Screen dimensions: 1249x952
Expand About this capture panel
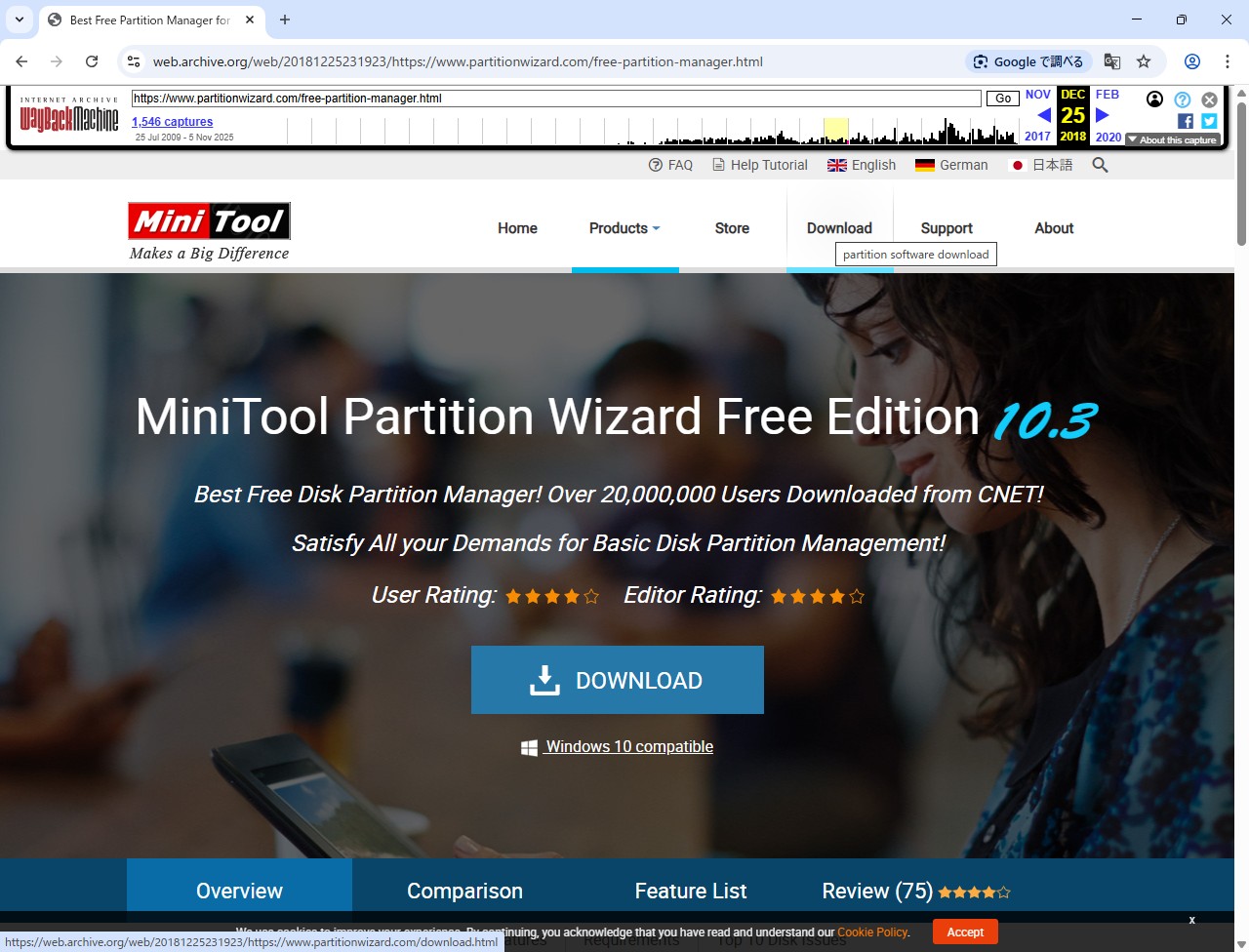[1172, 139]
